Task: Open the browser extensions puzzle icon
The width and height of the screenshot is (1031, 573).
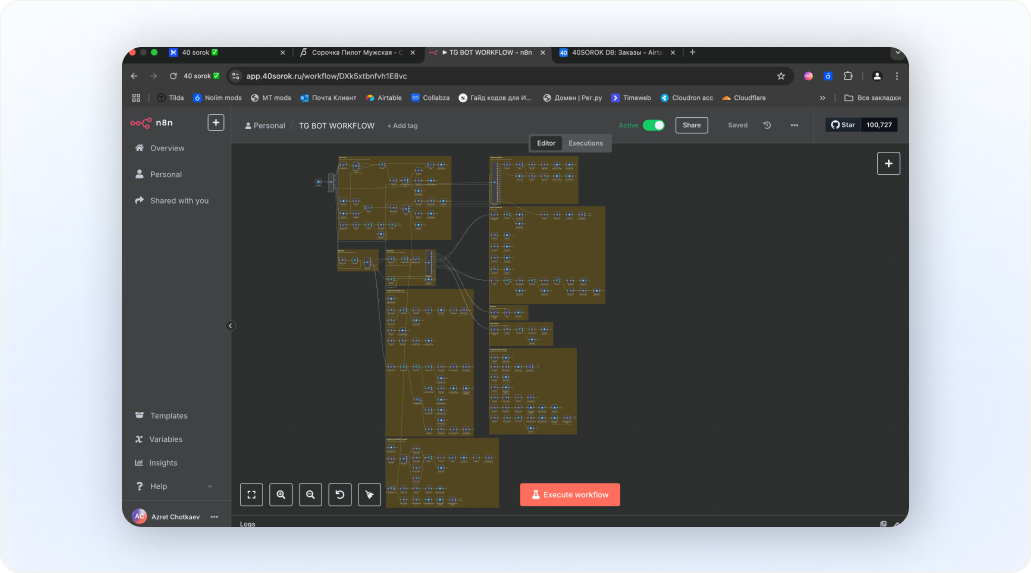Action: [848, 76]
